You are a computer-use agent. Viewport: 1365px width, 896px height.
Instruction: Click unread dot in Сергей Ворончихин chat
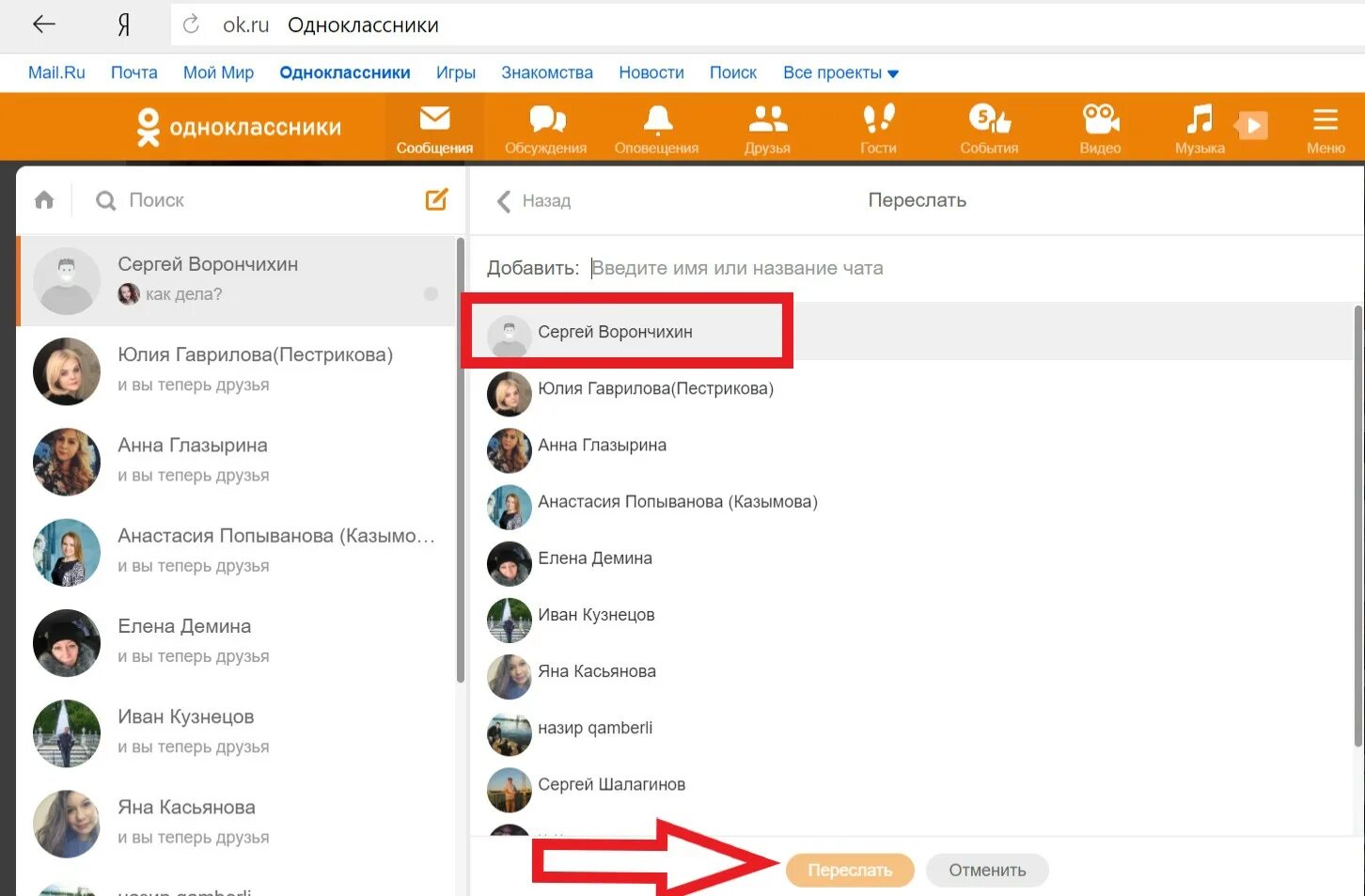point(431,294)
